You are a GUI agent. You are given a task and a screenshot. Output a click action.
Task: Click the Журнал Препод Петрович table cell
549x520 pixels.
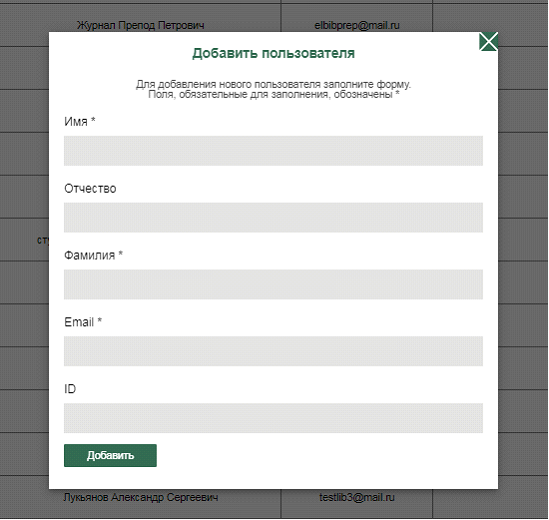(140, 25)
